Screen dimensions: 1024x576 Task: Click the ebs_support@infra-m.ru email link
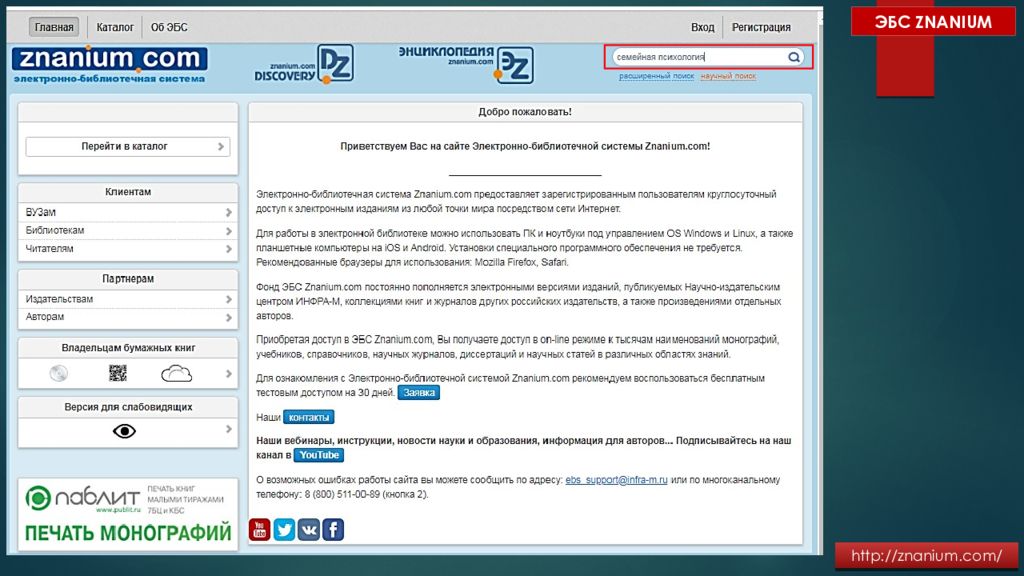pyautogui.click(x=616, y=480)
